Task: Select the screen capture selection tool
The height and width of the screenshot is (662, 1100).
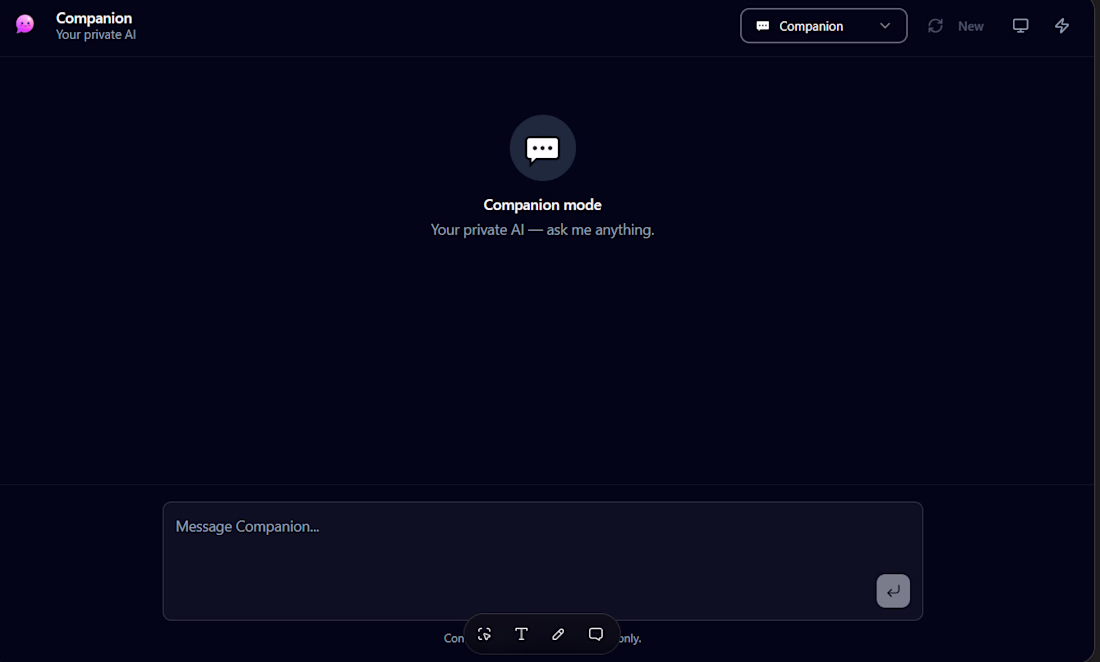Action: [x=484, y=634]
